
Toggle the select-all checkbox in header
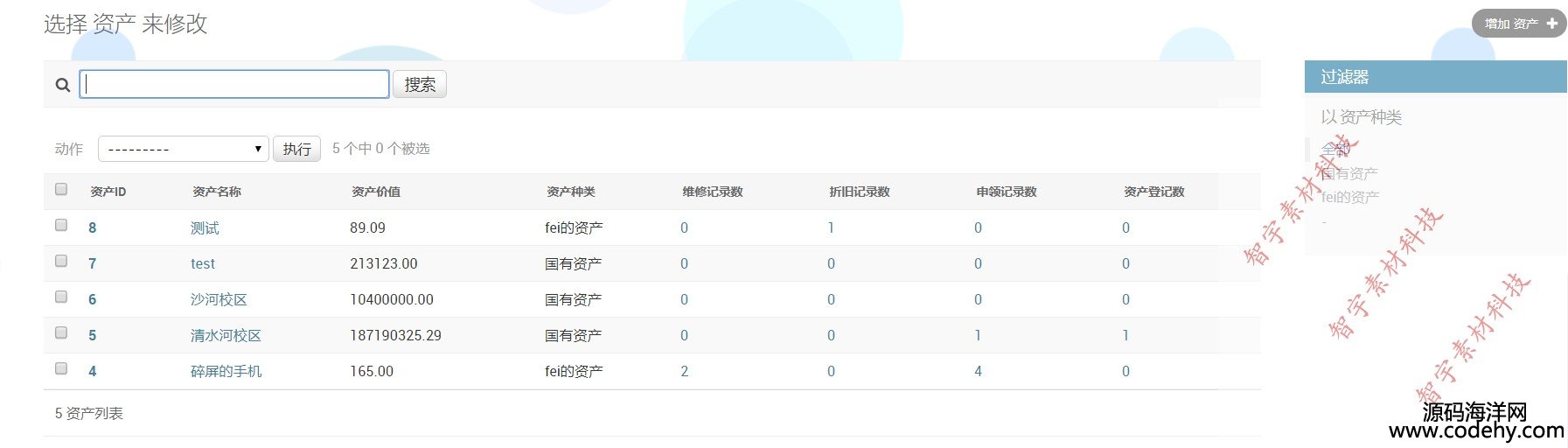(61, 189)
